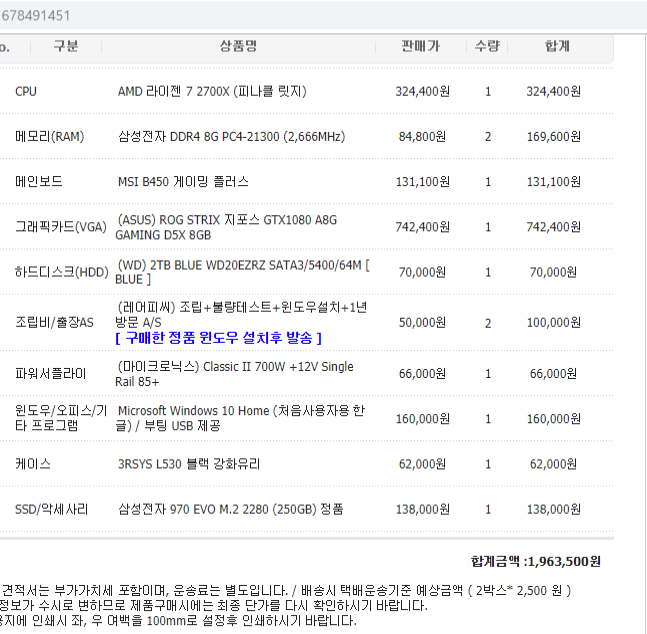Click MSI B450 게이밍 플러스 product
The width and height of the screenshot is (647, 634).
(183, 182)
